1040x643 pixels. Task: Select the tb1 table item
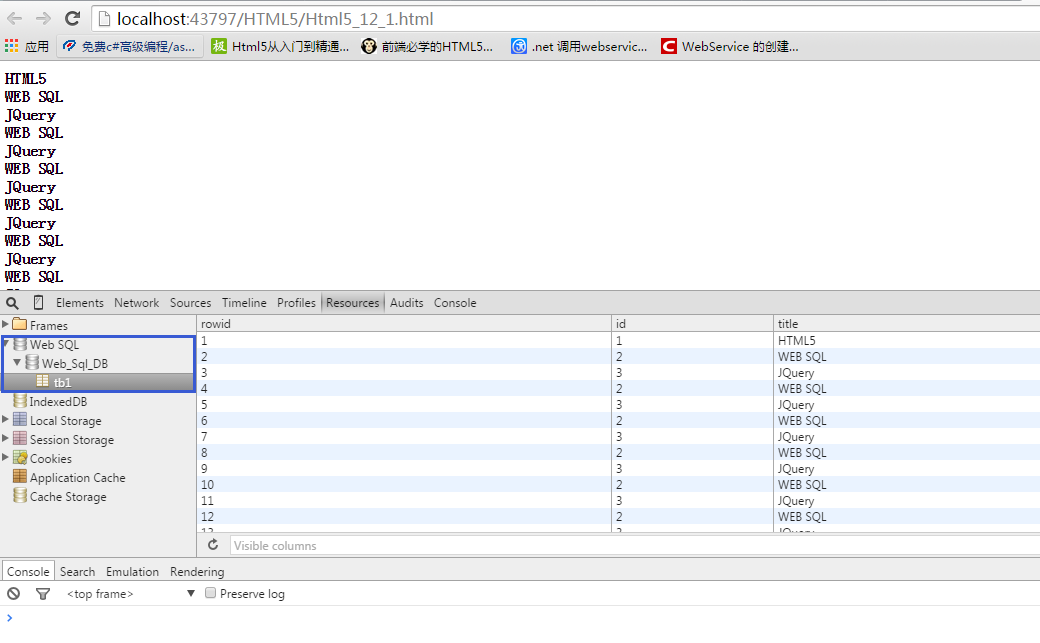coord(98,382)
